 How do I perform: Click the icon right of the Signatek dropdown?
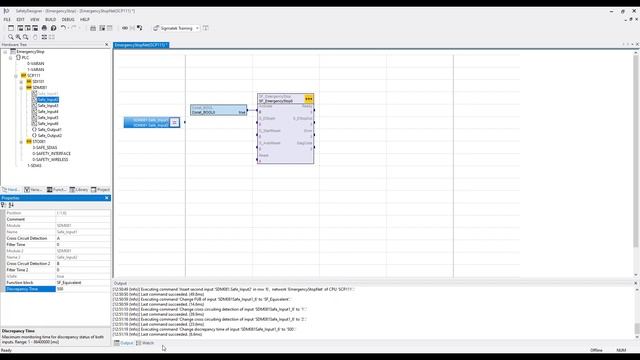[205, 28]
